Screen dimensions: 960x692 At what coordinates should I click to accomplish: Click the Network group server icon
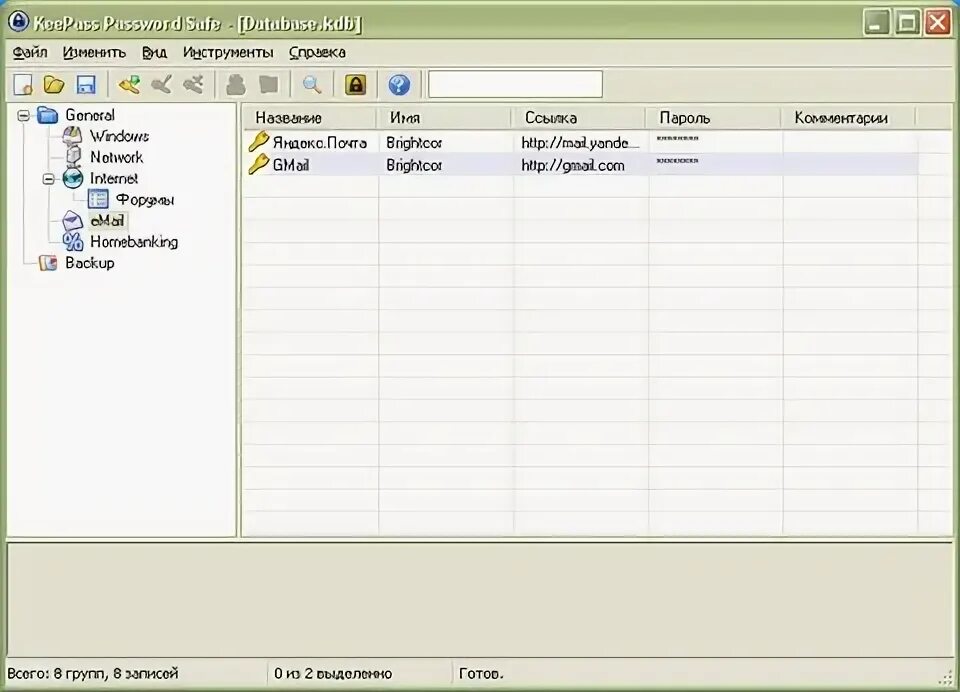pyautogui.click(x=73, y=157)
